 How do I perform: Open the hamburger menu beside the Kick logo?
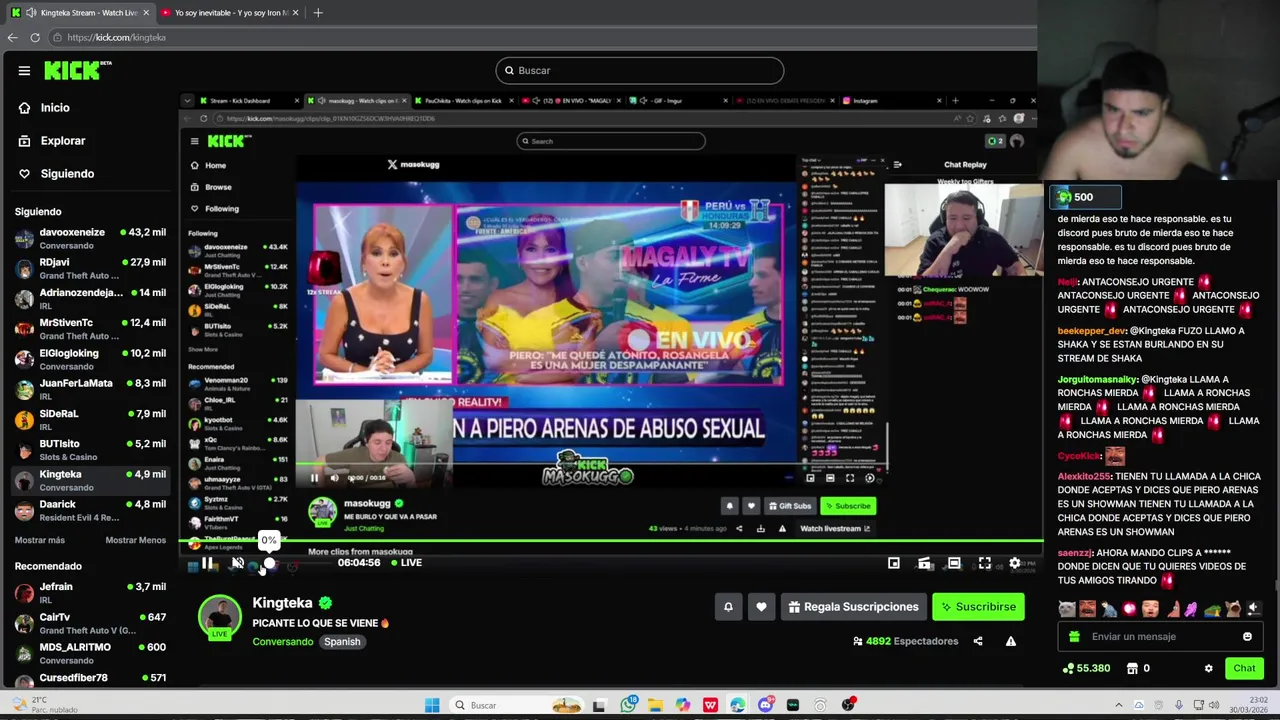tap(24, 71)
